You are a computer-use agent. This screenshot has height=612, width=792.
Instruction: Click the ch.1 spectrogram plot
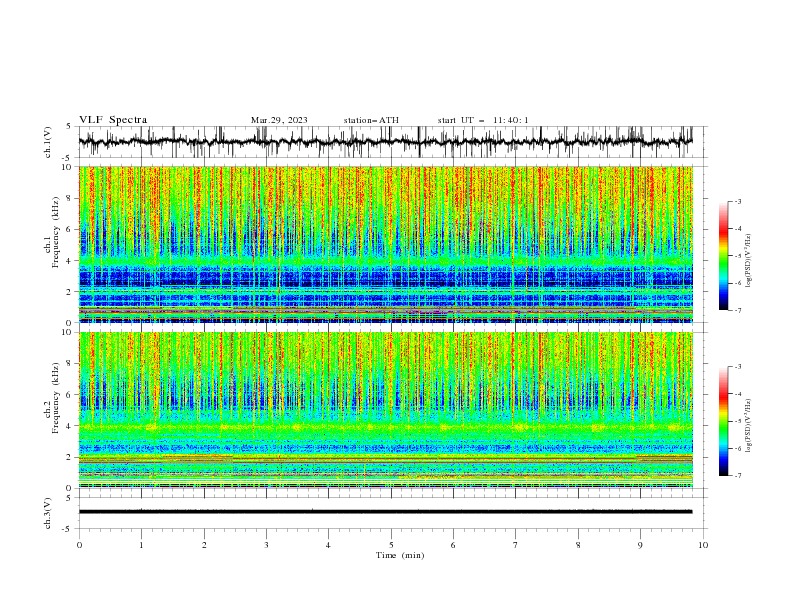pos(385,244)
